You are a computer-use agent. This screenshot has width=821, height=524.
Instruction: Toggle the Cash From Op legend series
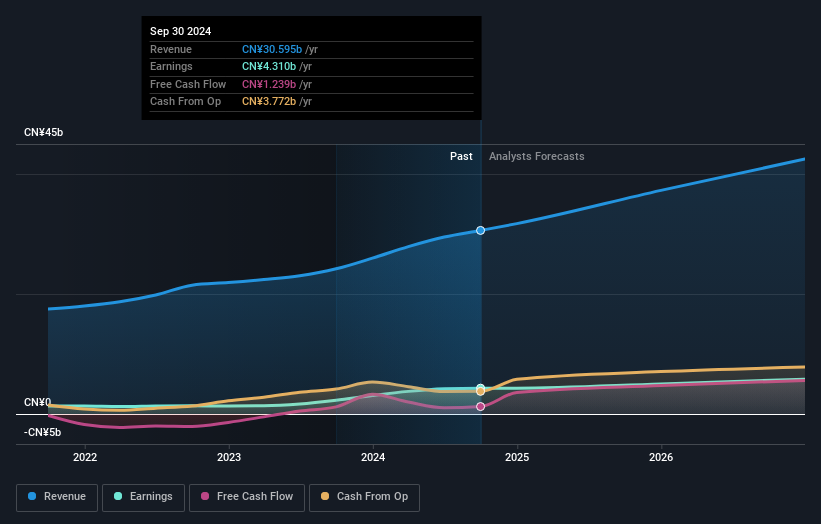(364, 497)
